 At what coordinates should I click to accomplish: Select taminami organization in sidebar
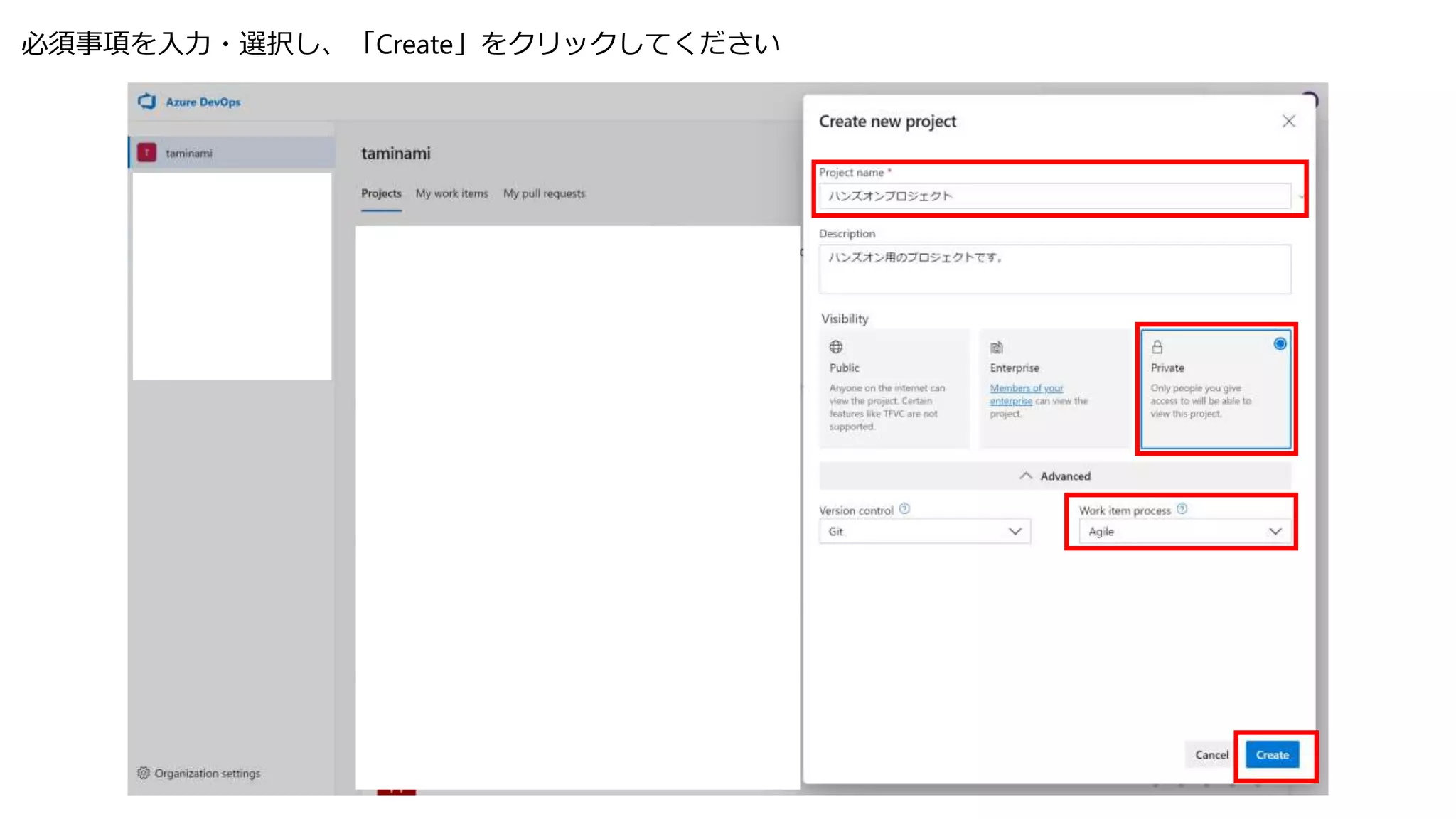(232, 153)
